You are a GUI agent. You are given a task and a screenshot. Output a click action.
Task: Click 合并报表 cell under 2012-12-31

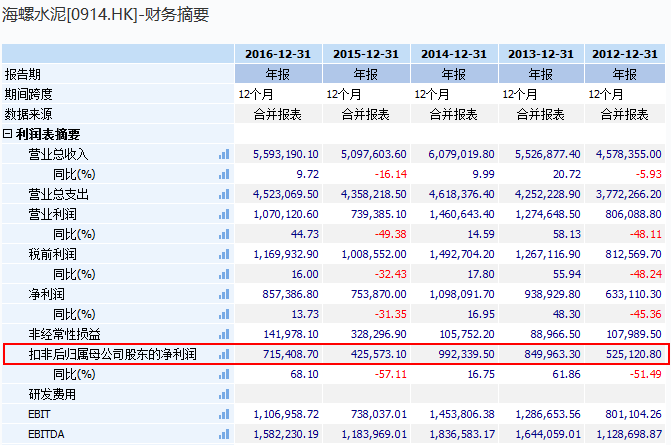pos(625,114)
